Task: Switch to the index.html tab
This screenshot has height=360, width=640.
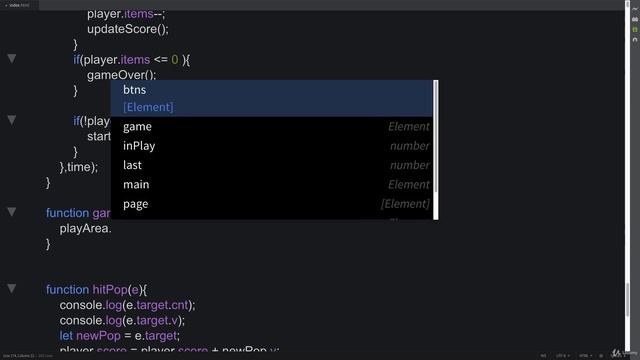Action: (19, 5)
